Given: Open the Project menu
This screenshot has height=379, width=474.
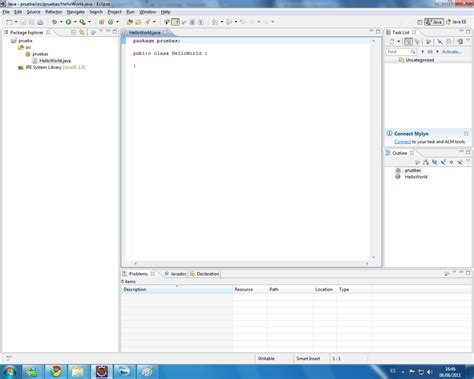Looking at the screenshot, I should pos(114,12).
